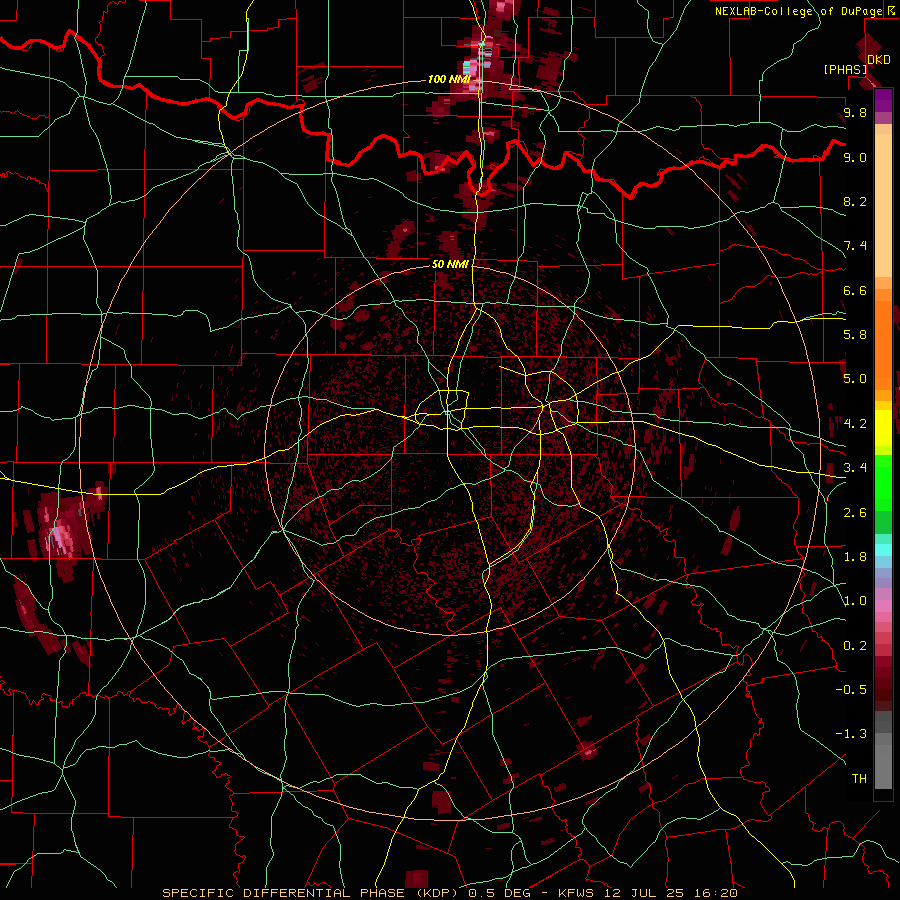Pick the purple swatch atop the color bar

(x=883, y=100)
